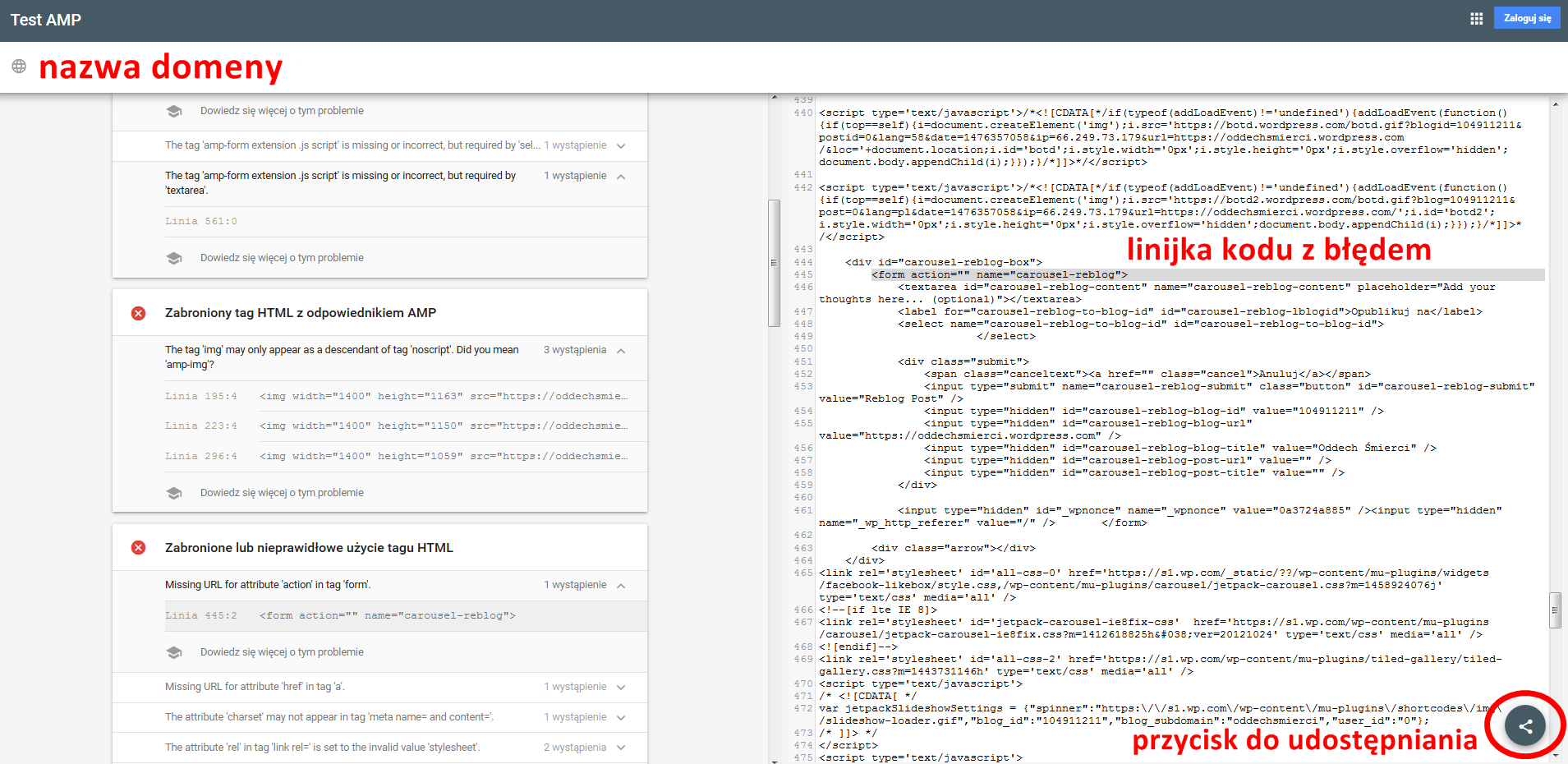This screenshot has width=1568, height=764.
Task: Click code panel scroll-down arrow
Action: 1555,754
